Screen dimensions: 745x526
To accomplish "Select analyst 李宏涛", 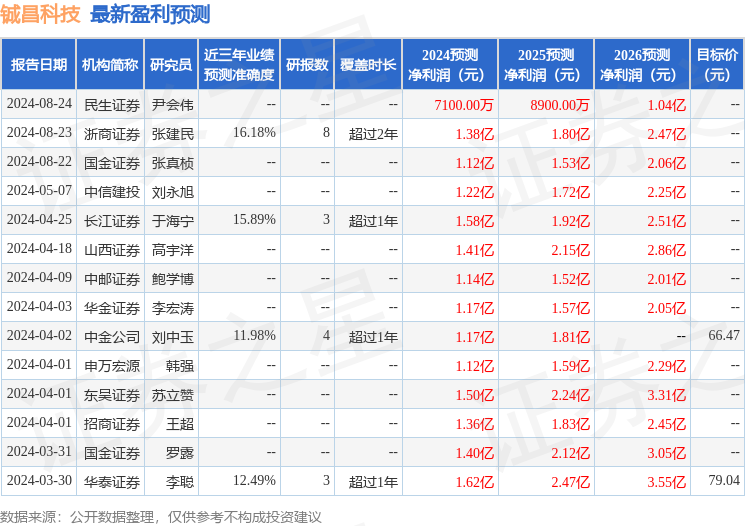I will [172, 307].
